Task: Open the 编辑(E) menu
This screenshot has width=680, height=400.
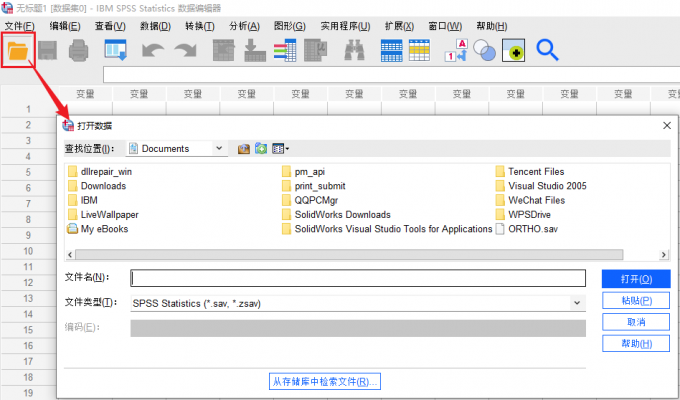Action: (65, 26)
